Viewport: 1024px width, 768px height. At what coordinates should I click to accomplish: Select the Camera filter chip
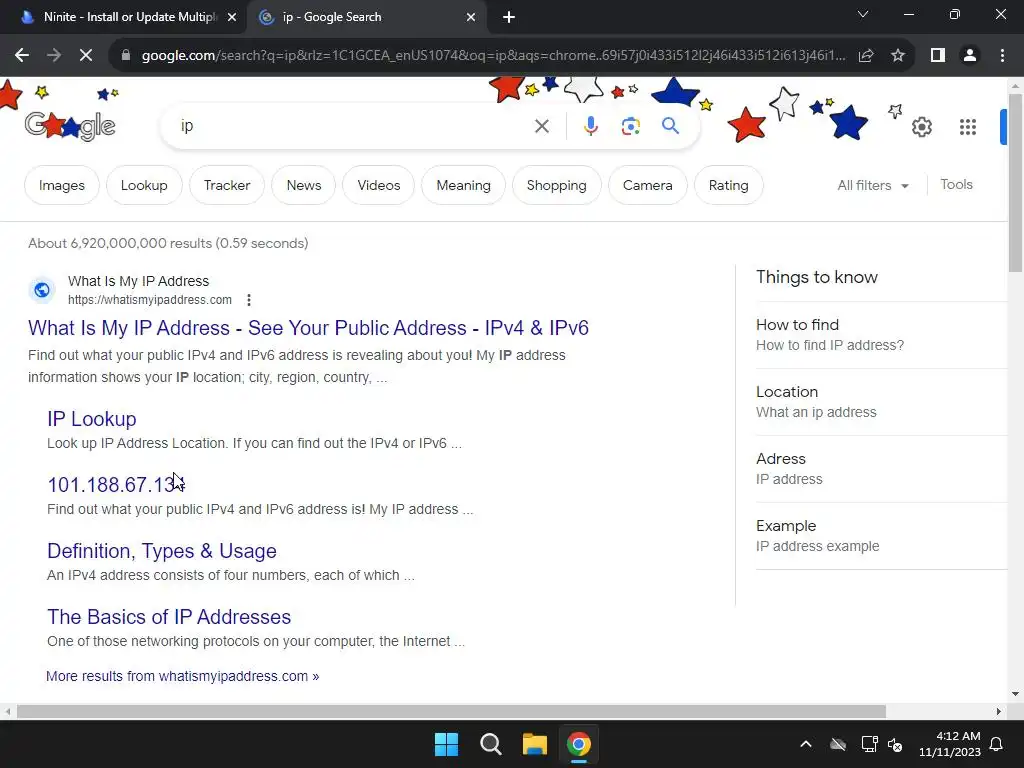point(647,185)
